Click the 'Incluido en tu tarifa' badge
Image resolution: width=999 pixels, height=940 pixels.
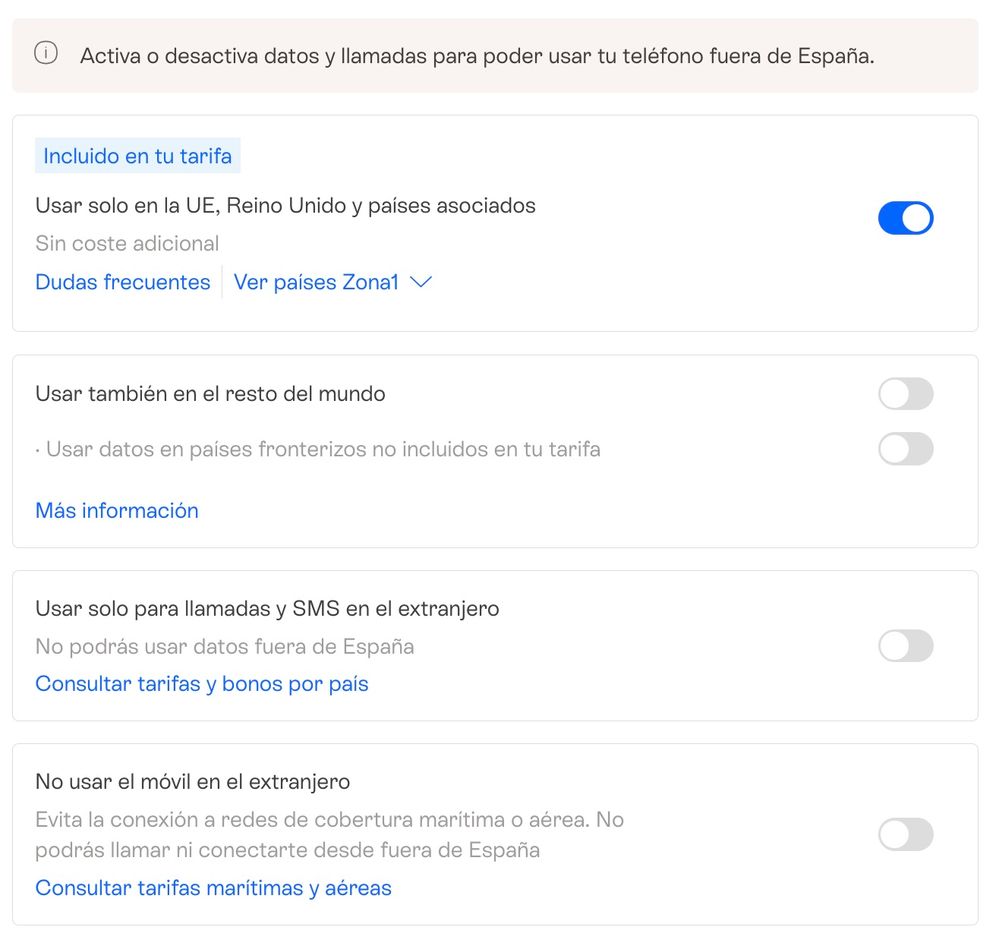point(138,156)
